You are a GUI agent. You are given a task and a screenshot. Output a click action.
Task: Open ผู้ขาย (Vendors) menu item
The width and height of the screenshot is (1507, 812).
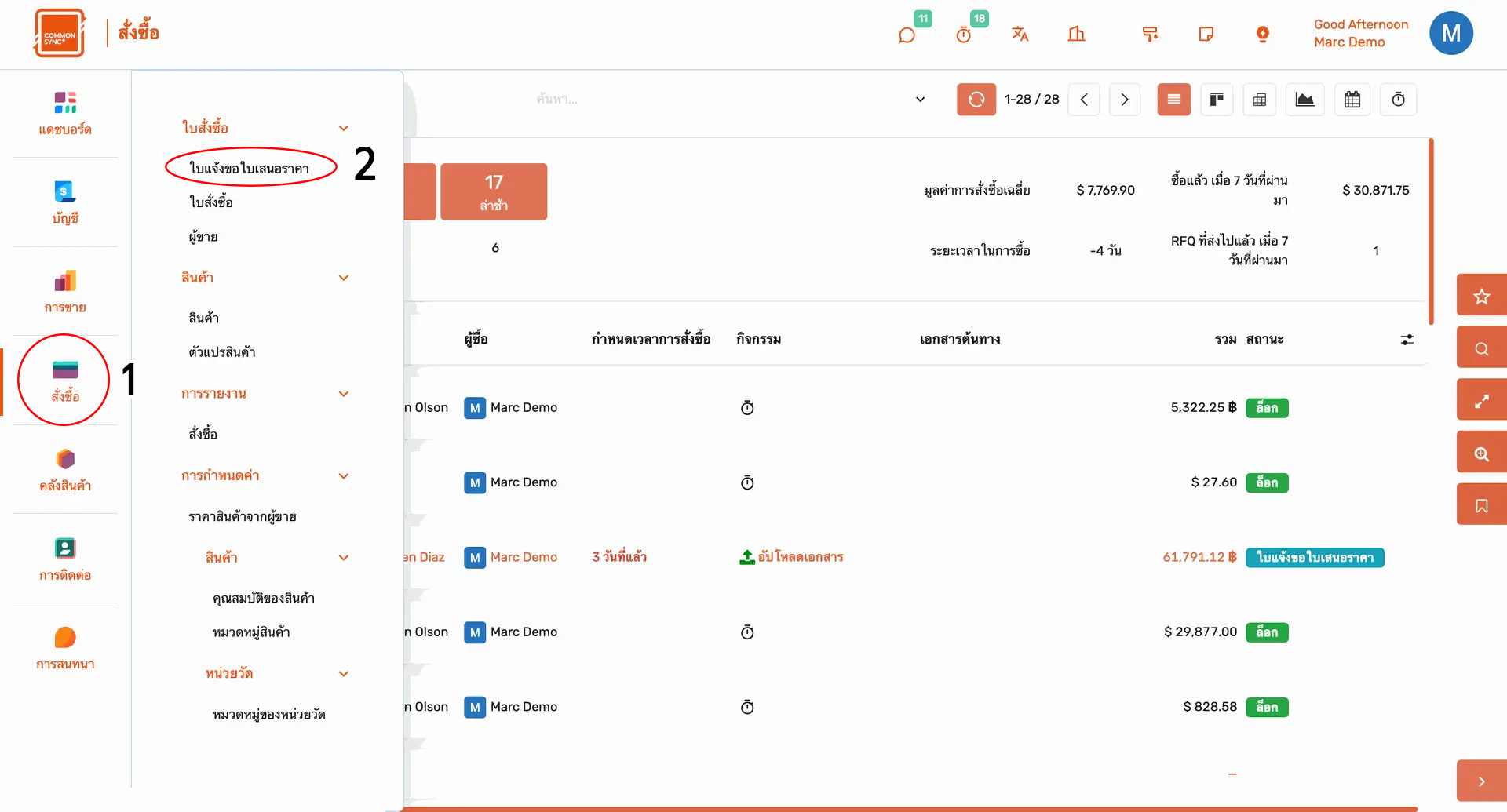203,237
